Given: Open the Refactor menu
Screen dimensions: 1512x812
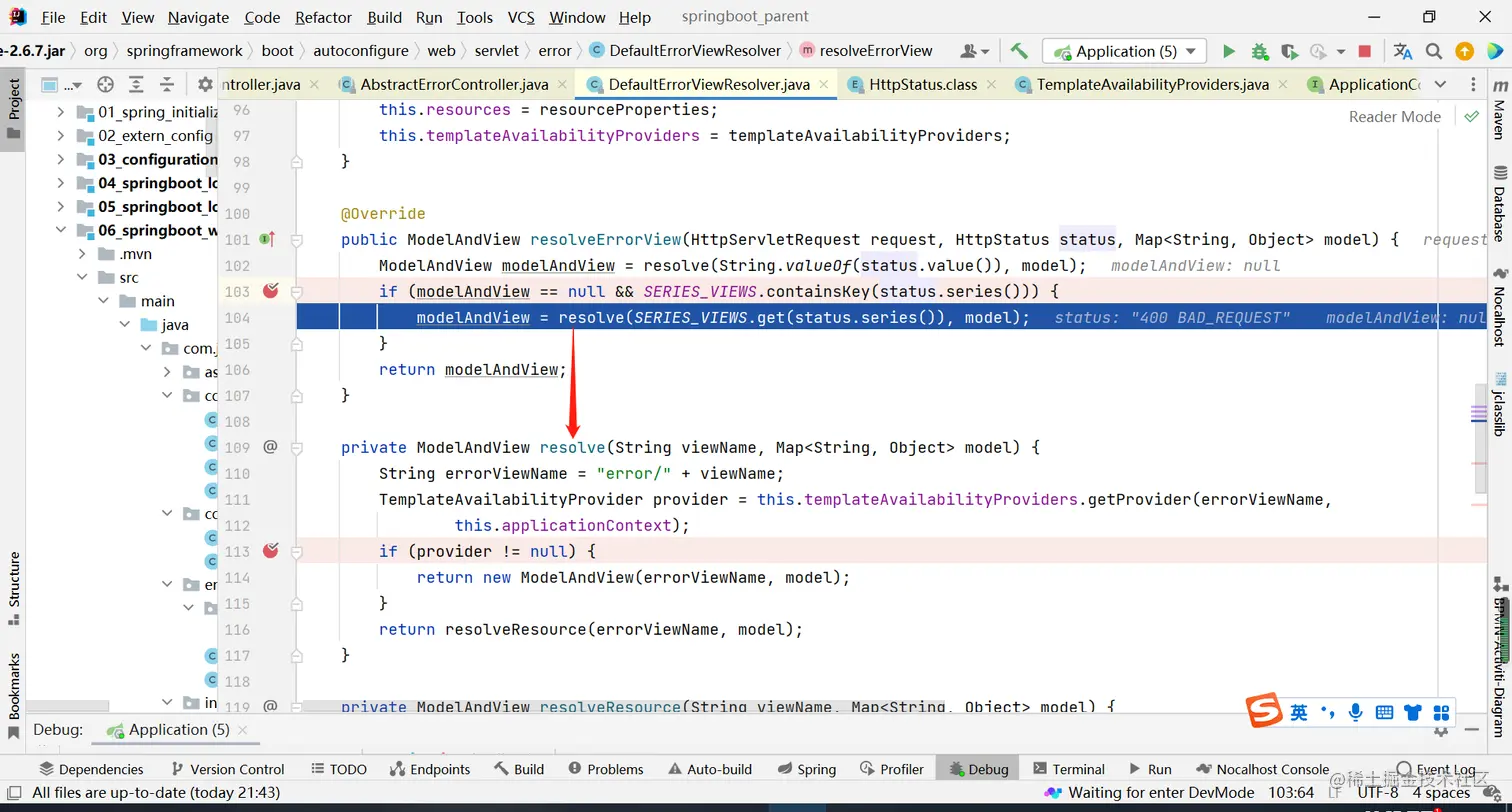Looking at the screenshot, I should (x=324, y=18).
